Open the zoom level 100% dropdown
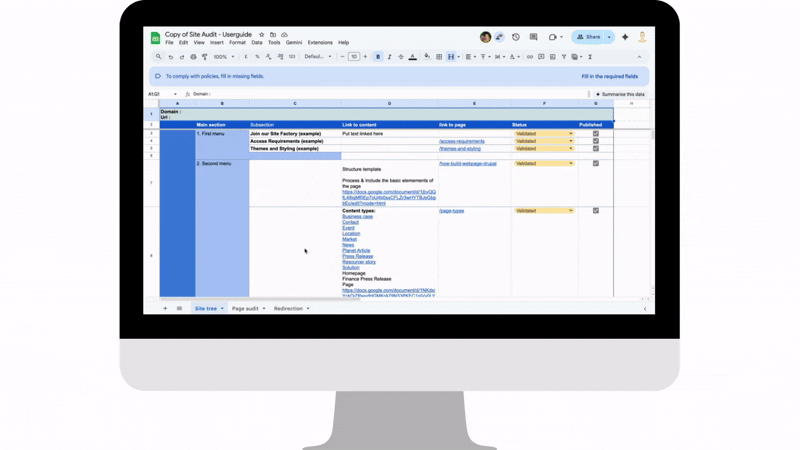This screenshot has height=450, width=800. click(x=223, y=57)
